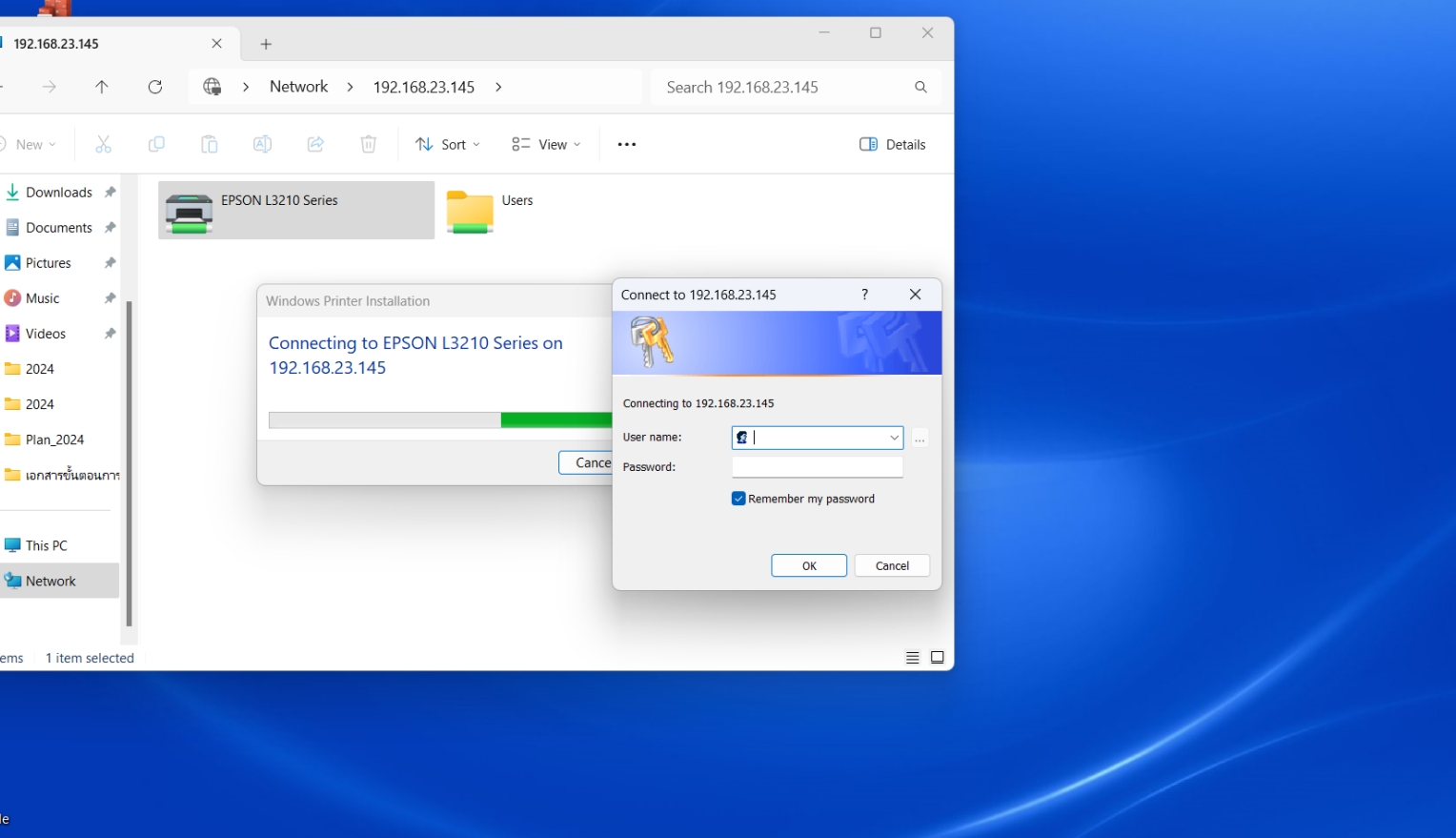1456x838 pixels.
Task: Click the Copy icon in toolbar
Action: 156,144
